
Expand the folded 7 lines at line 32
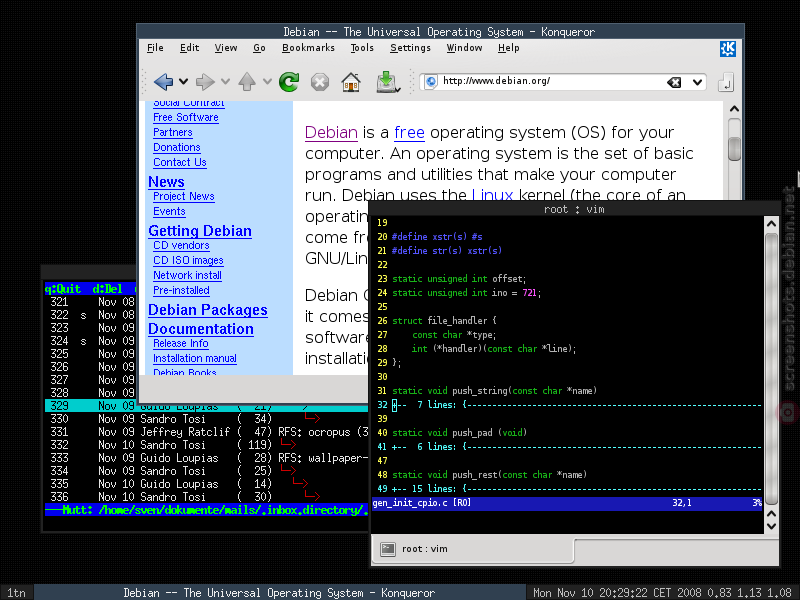coord(577,405)
